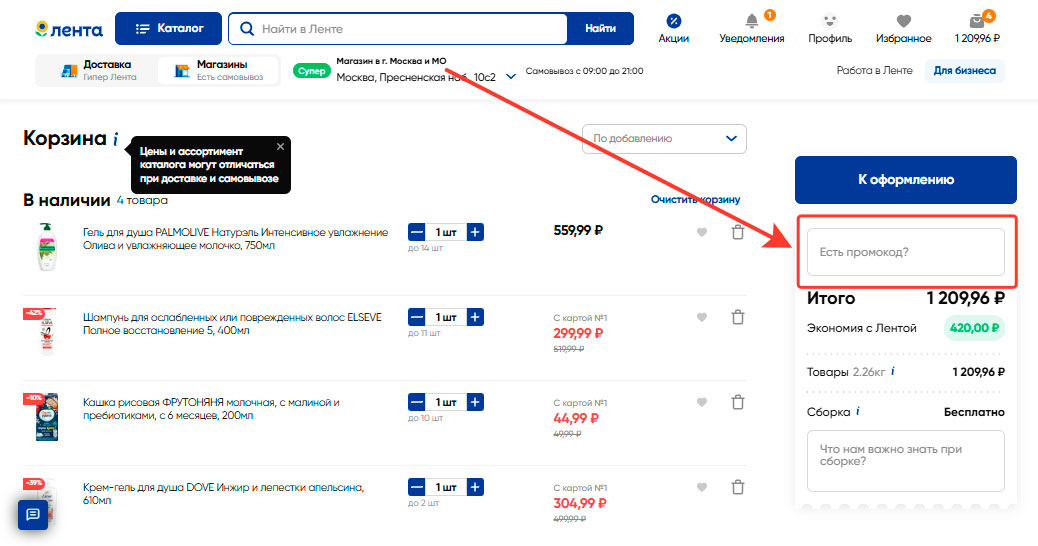Image resolution: width=1038 pixels, height=546 pixels.
Task: Click the info icon next to Корзина
Action: (x=115, y=139)
